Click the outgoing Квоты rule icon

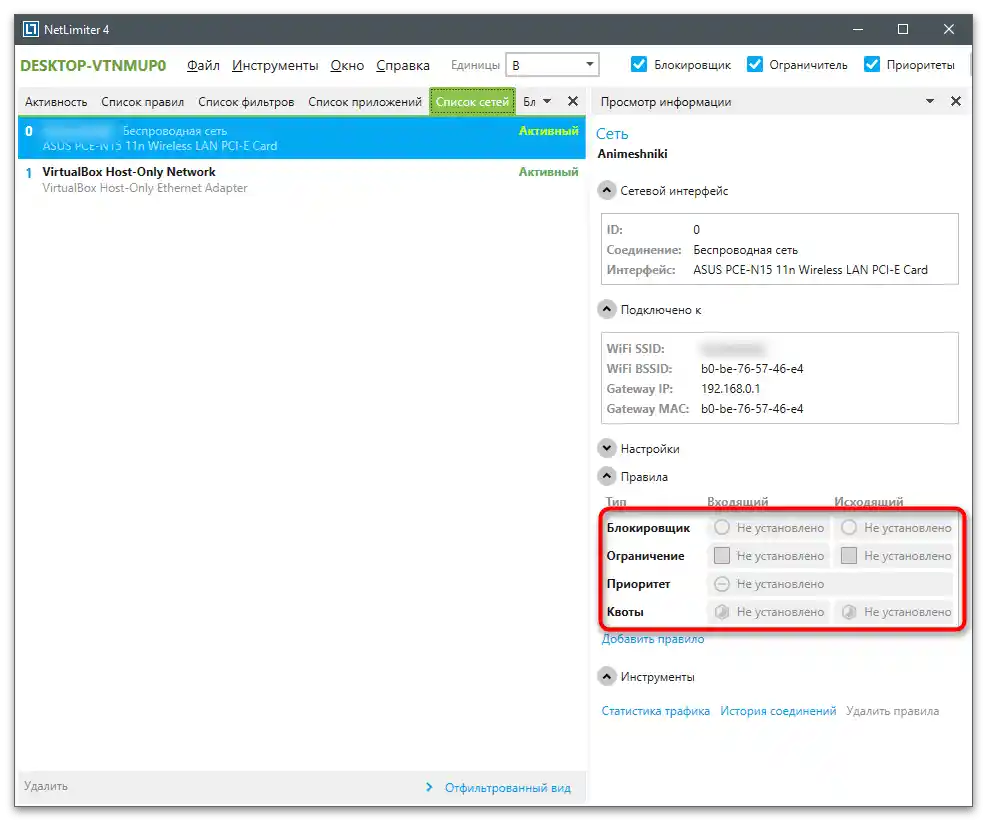click(x=849, y=611)
